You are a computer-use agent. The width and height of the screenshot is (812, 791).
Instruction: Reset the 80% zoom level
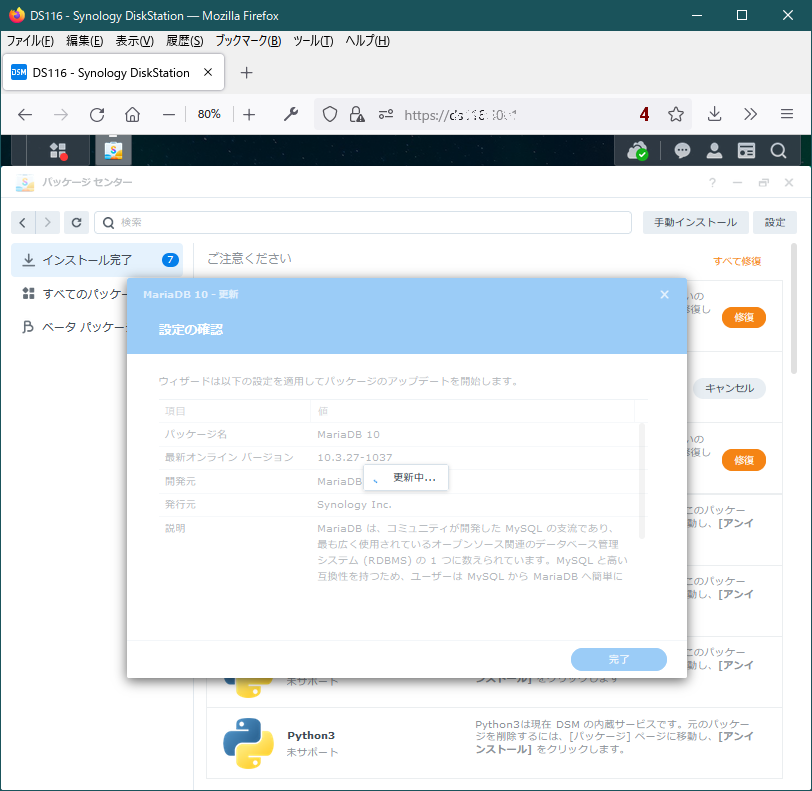click(x=209, y=114)
